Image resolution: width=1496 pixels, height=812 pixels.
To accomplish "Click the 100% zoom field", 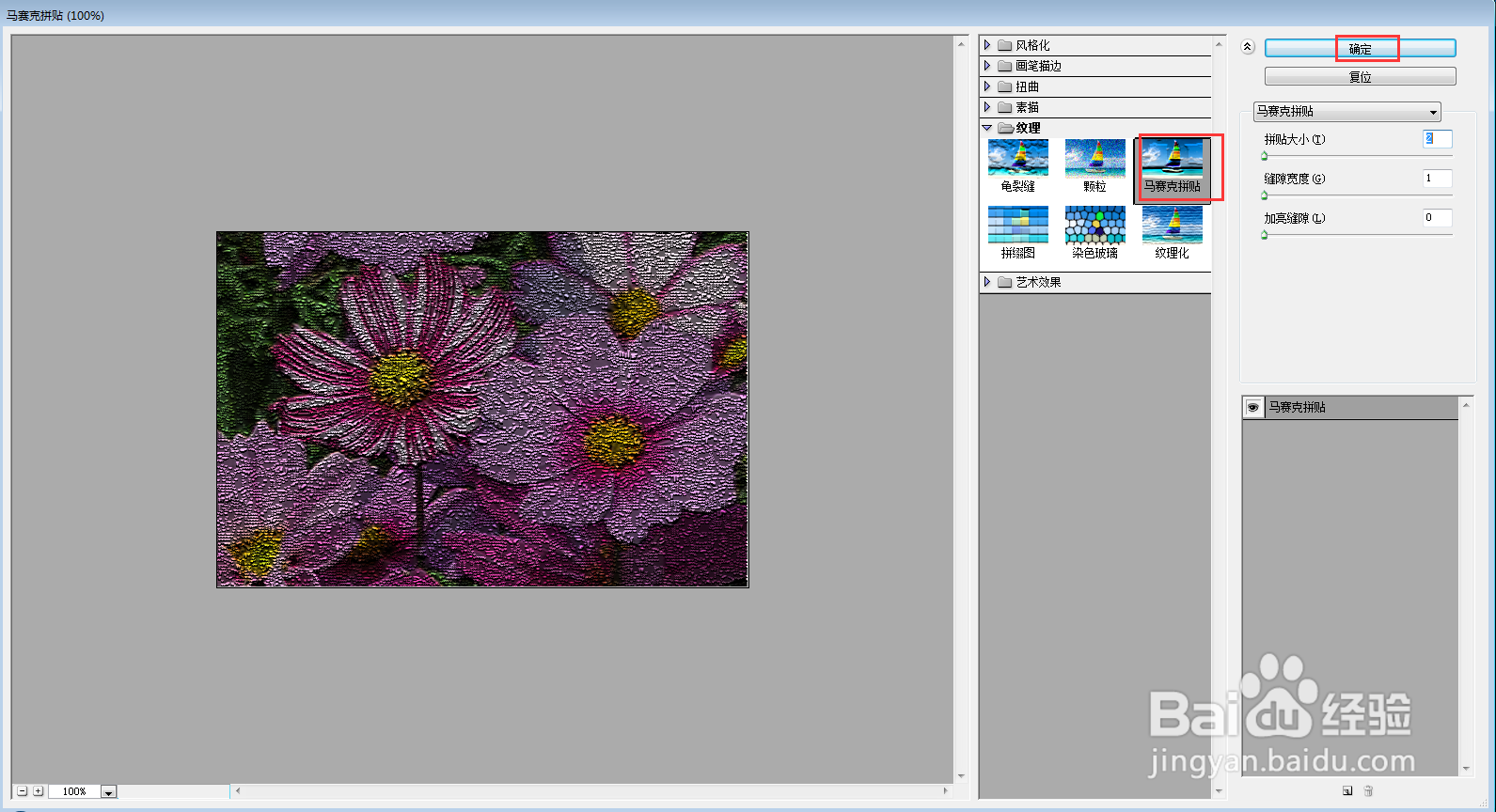I will point(74,791).
